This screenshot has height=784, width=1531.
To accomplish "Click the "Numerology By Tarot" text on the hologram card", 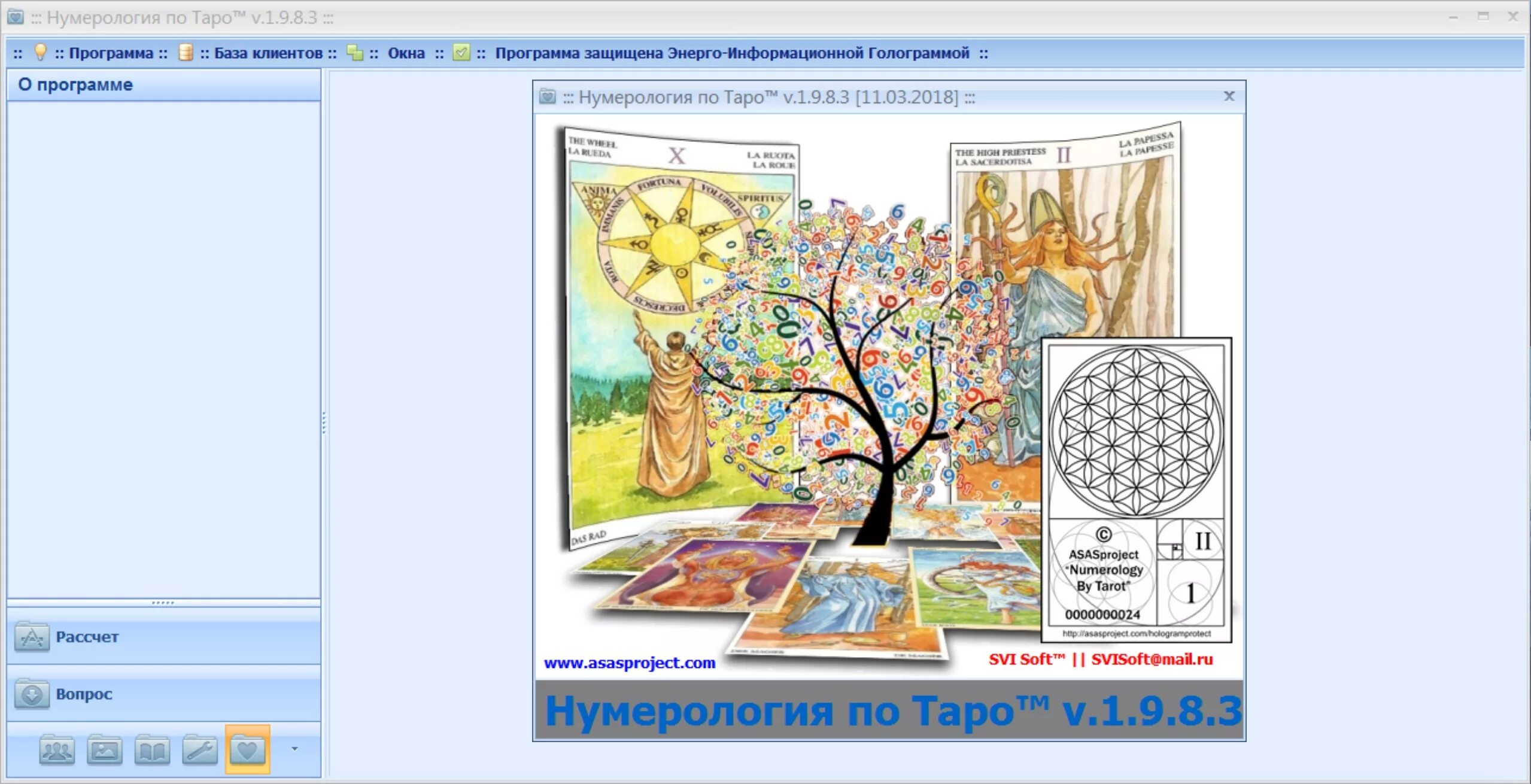I will pos(1104,578).
